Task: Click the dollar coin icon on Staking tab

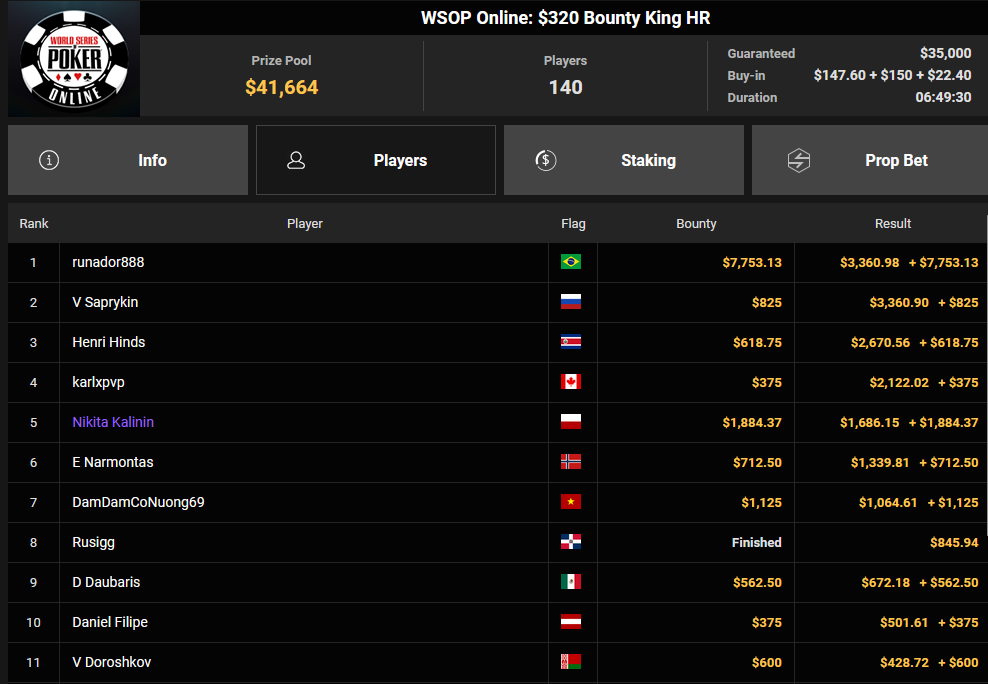Action: tap(546, 160)
